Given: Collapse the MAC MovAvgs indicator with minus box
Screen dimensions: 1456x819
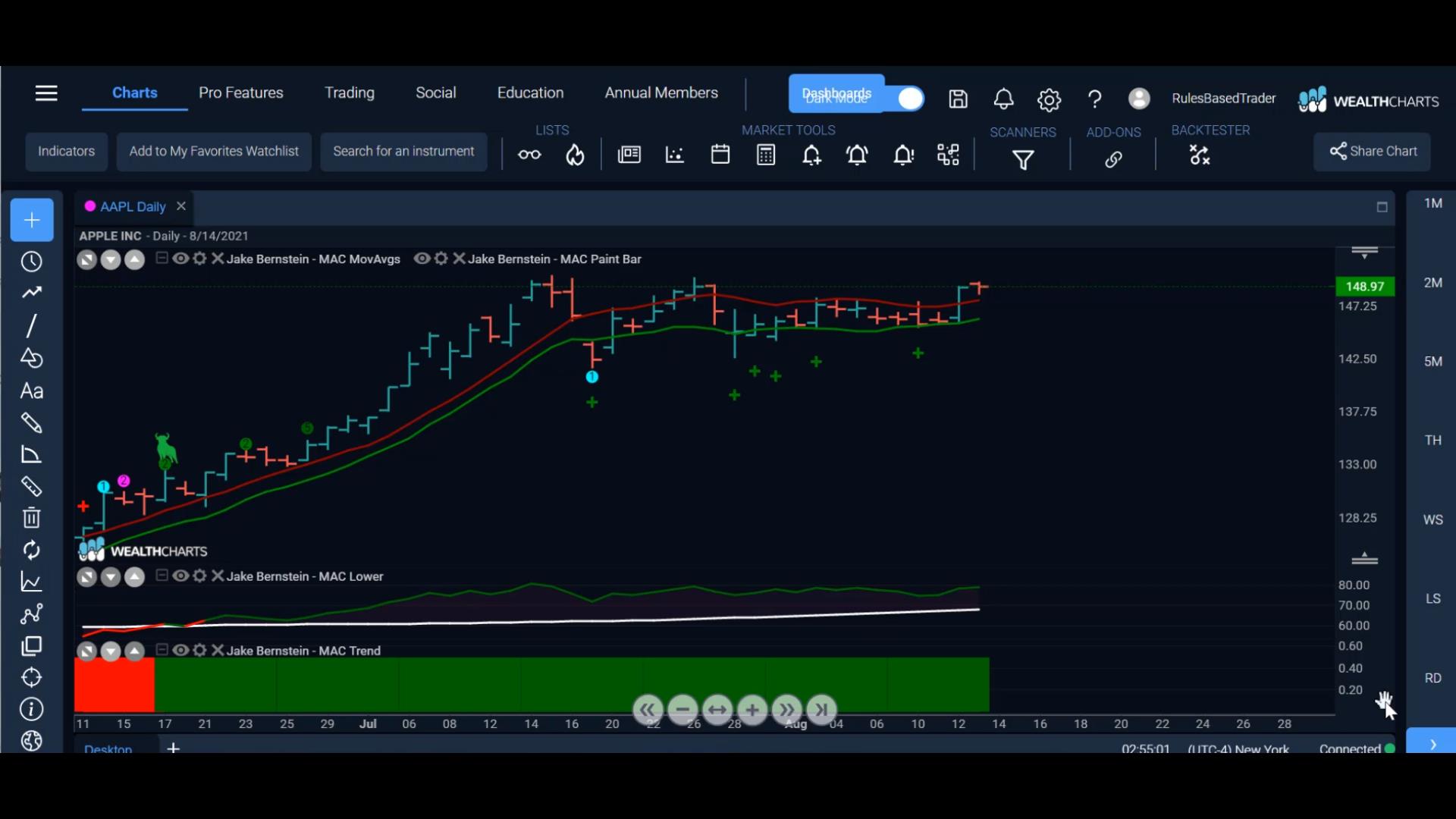Looking at the screenshot, I should [x=162, y=259].
